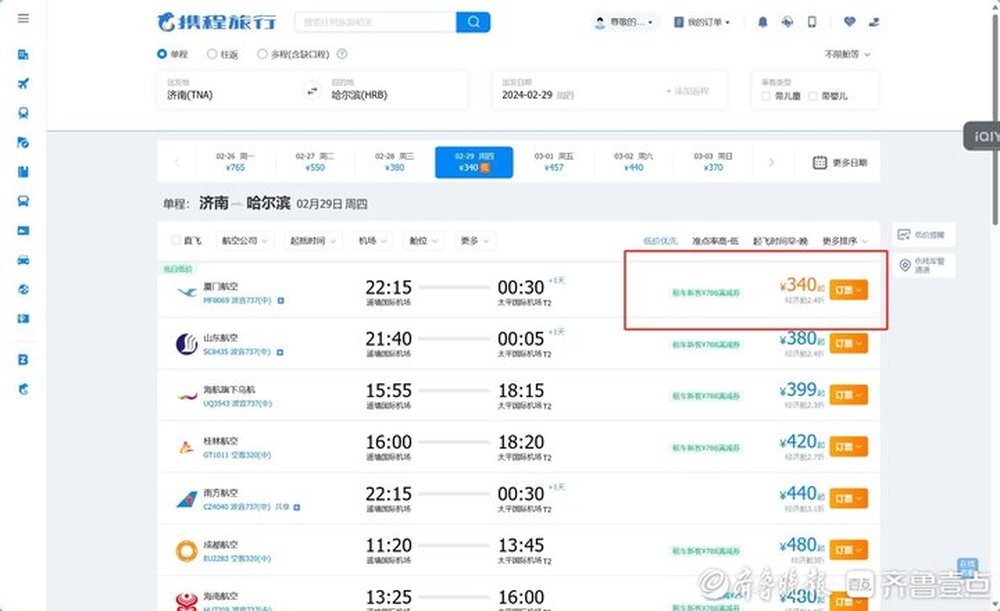
Task: Click the car rental sidebar icon
Action: (23, 260)
